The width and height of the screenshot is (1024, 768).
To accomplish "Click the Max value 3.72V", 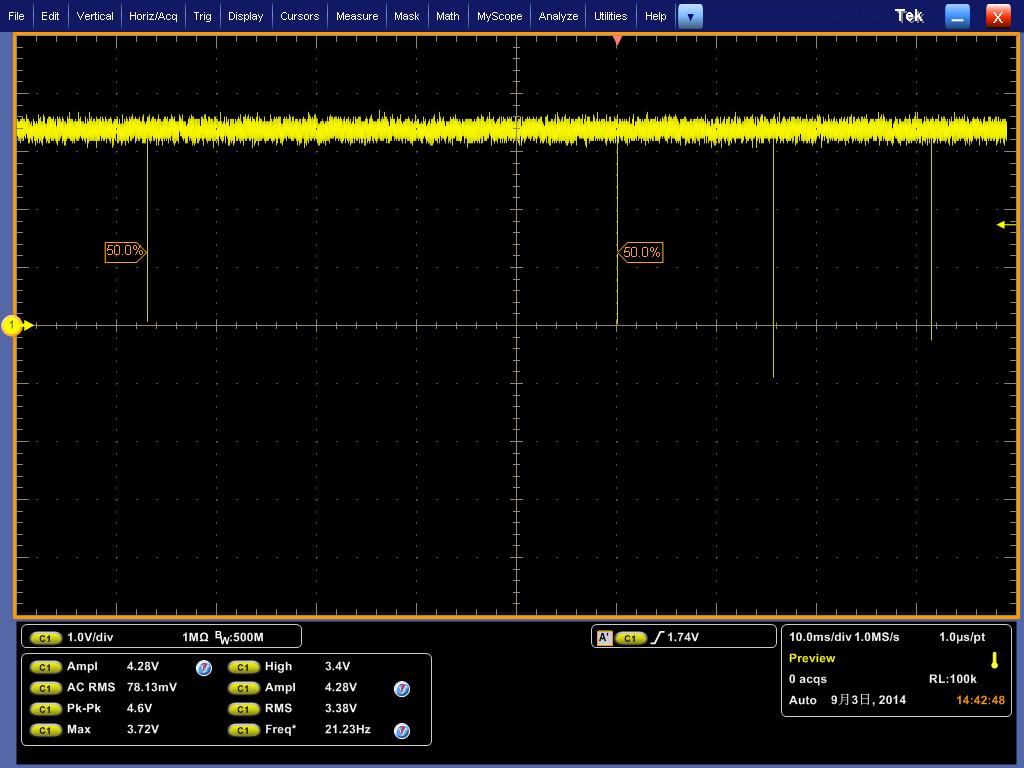I will pos(142,729).
